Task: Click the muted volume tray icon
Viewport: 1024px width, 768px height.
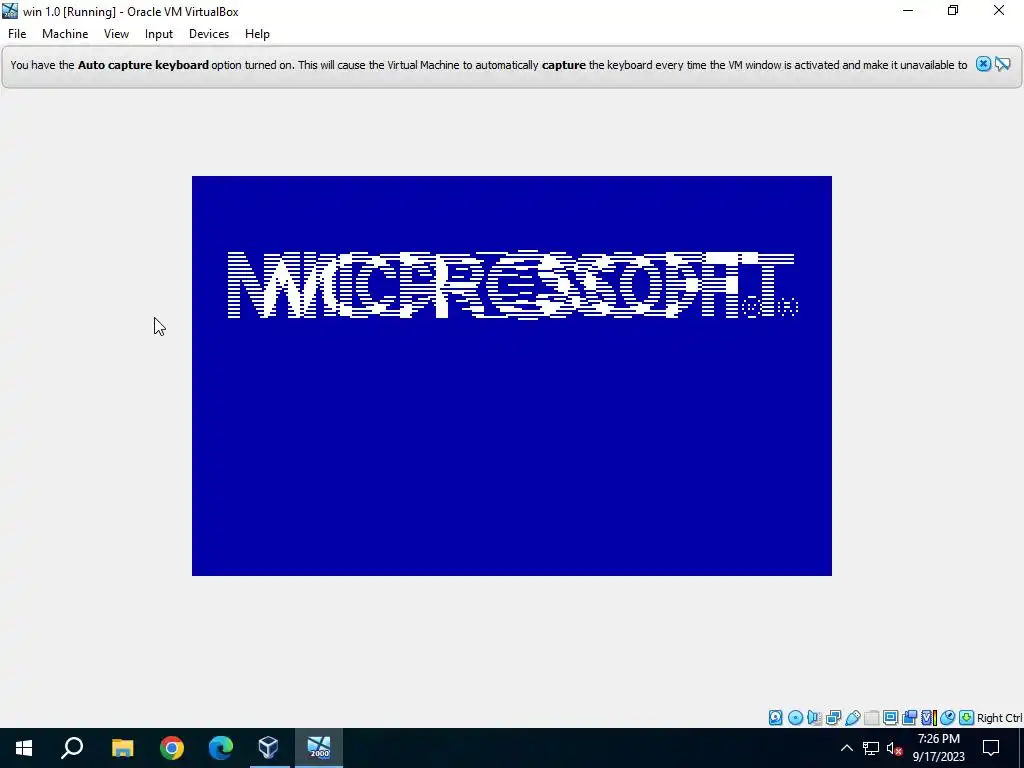Action: (895, 748)
